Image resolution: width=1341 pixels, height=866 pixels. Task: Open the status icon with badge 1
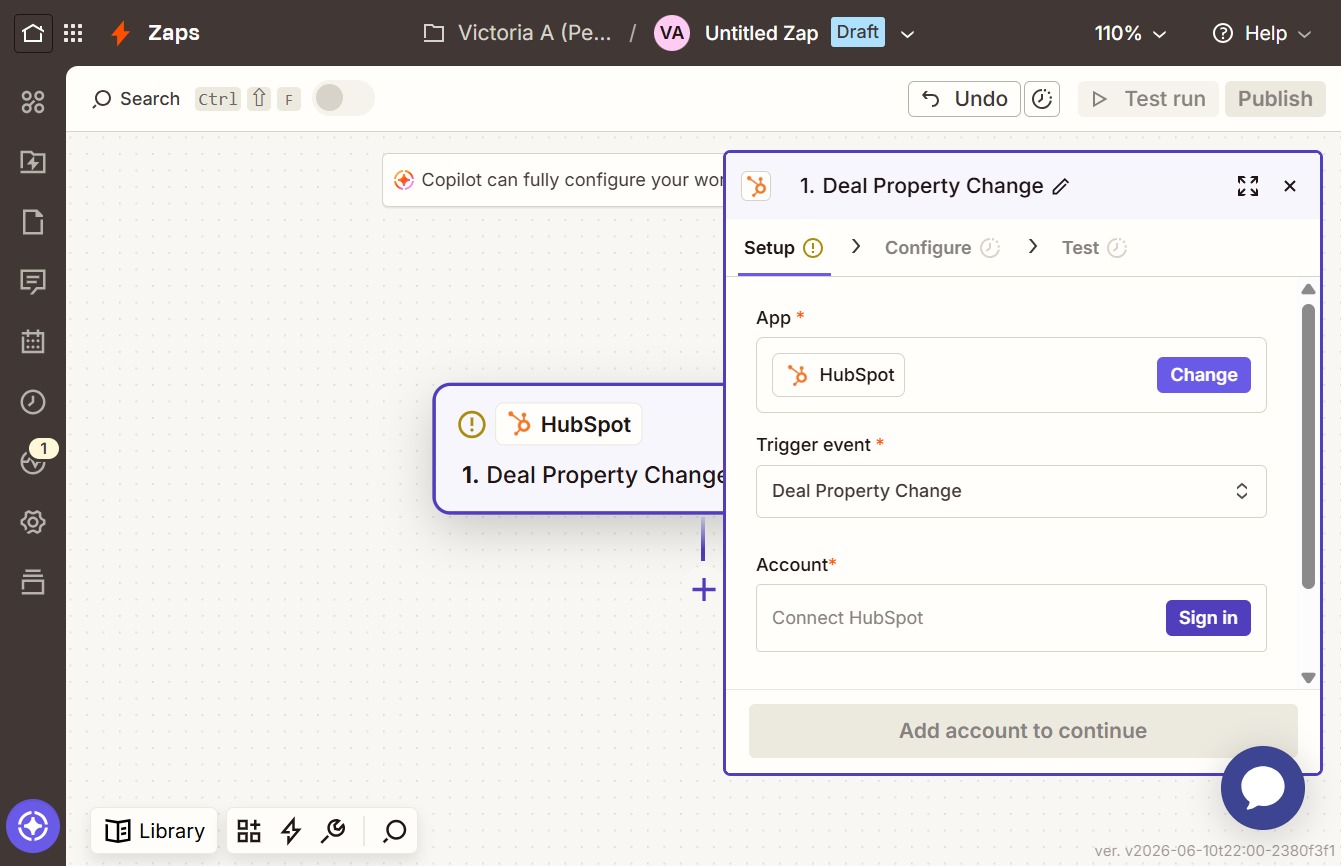pos(33,461)
